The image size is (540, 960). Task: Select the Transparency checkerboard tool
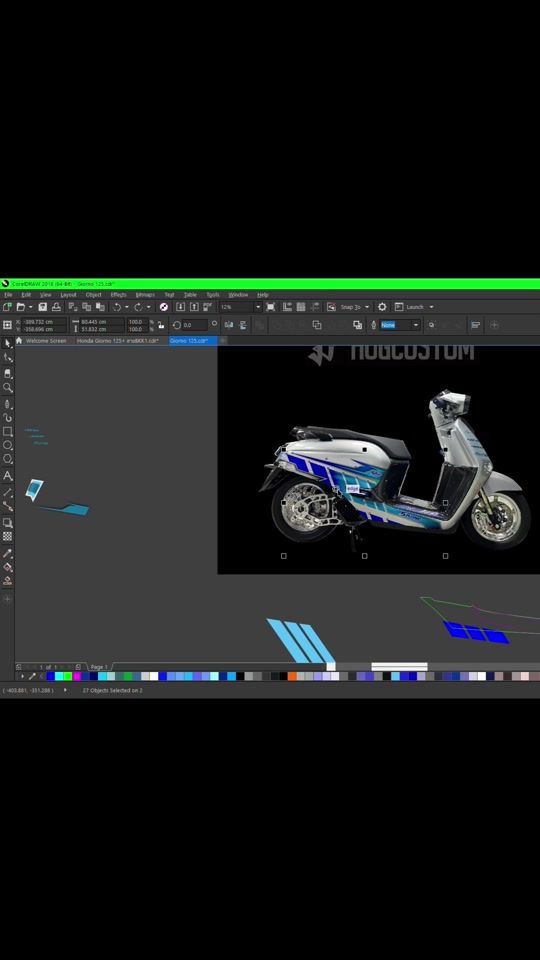pyautogui.click(x=8, y=536)
